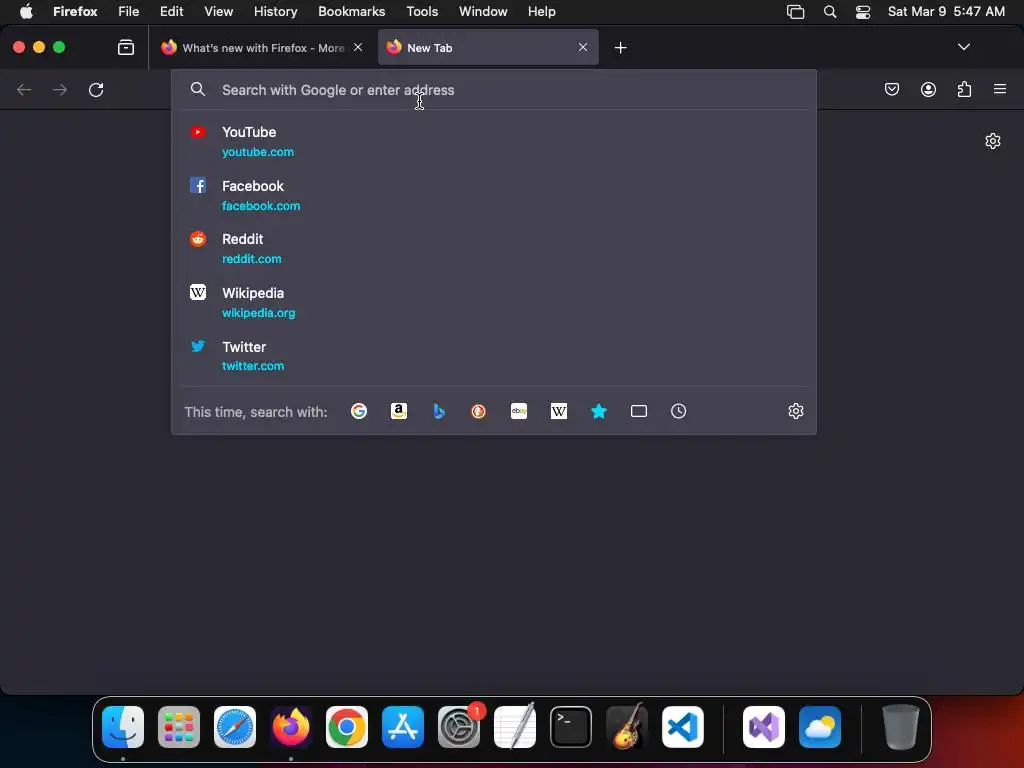The width and height of the screenshot is (1024, 768).
Task: Open App Store from the Dock
Action: pyautogui.click(x=403, y=727)
